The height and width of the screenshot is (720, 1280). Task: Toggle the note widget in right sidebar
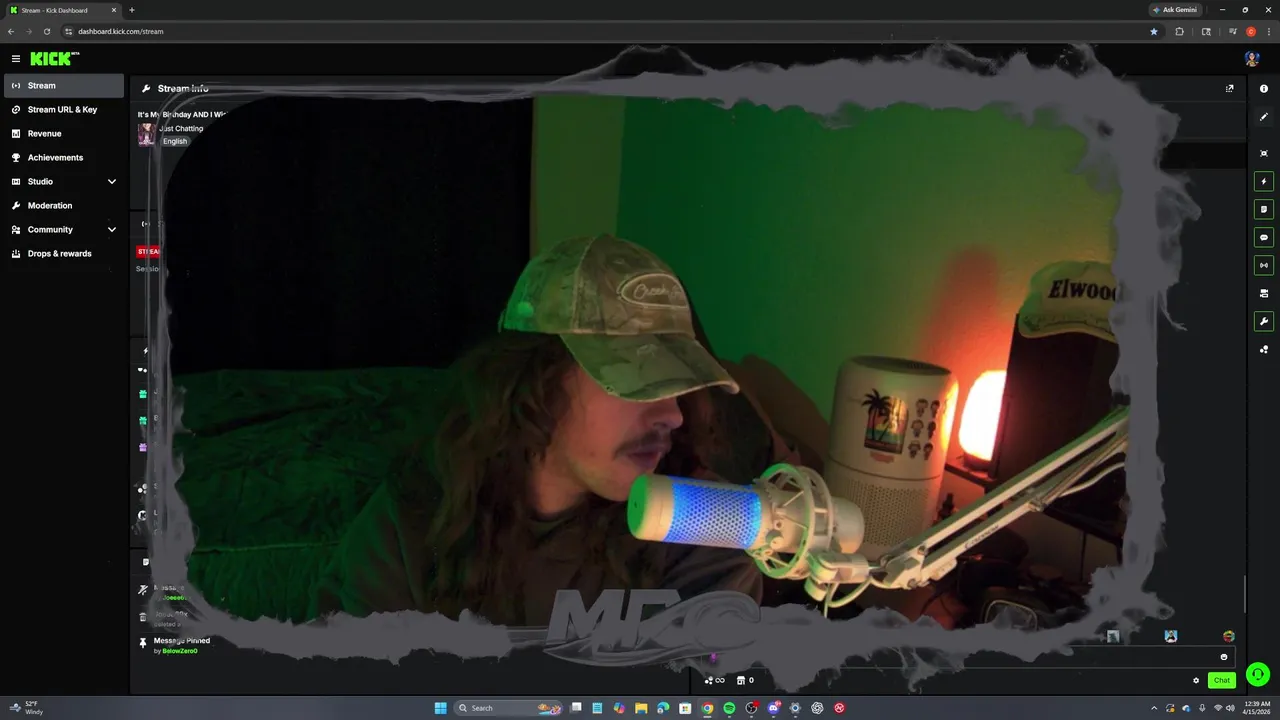pyautogui.click(x=1264, y=210)
